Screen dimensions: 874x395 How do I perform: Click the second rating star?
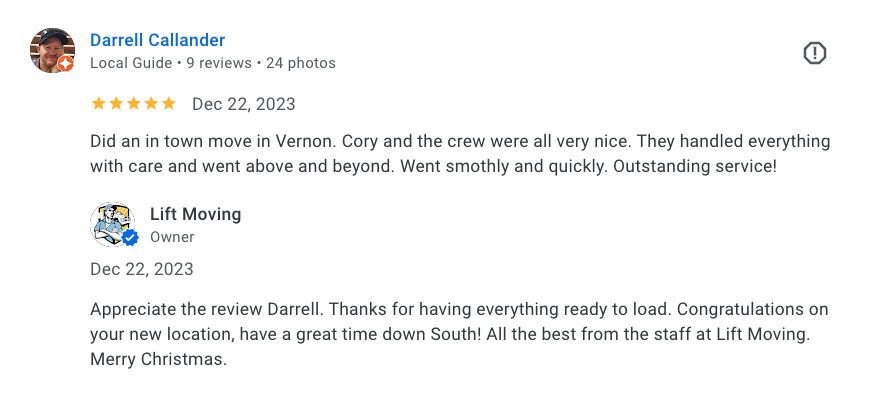(x=116, y=104)
